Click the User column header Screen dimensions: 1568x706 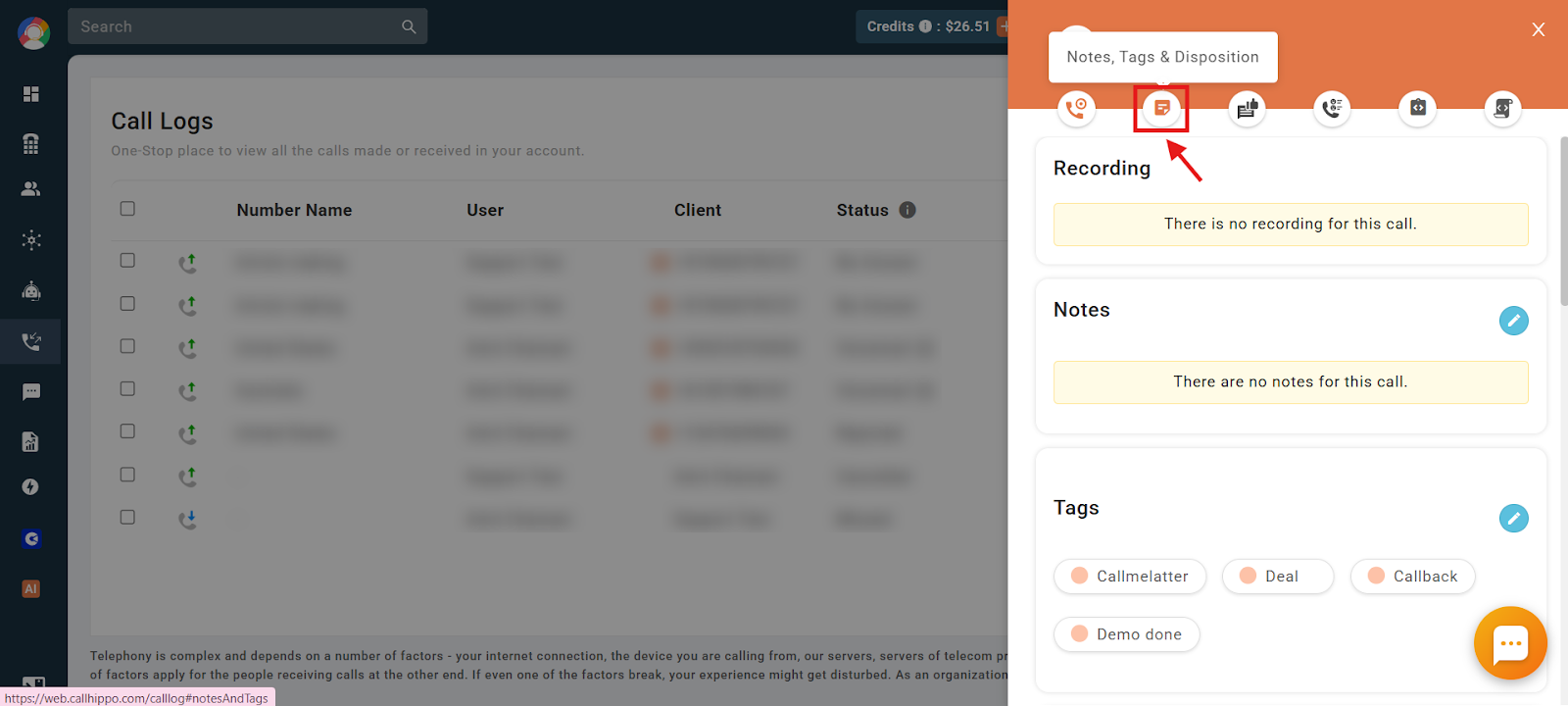[485, 210]
